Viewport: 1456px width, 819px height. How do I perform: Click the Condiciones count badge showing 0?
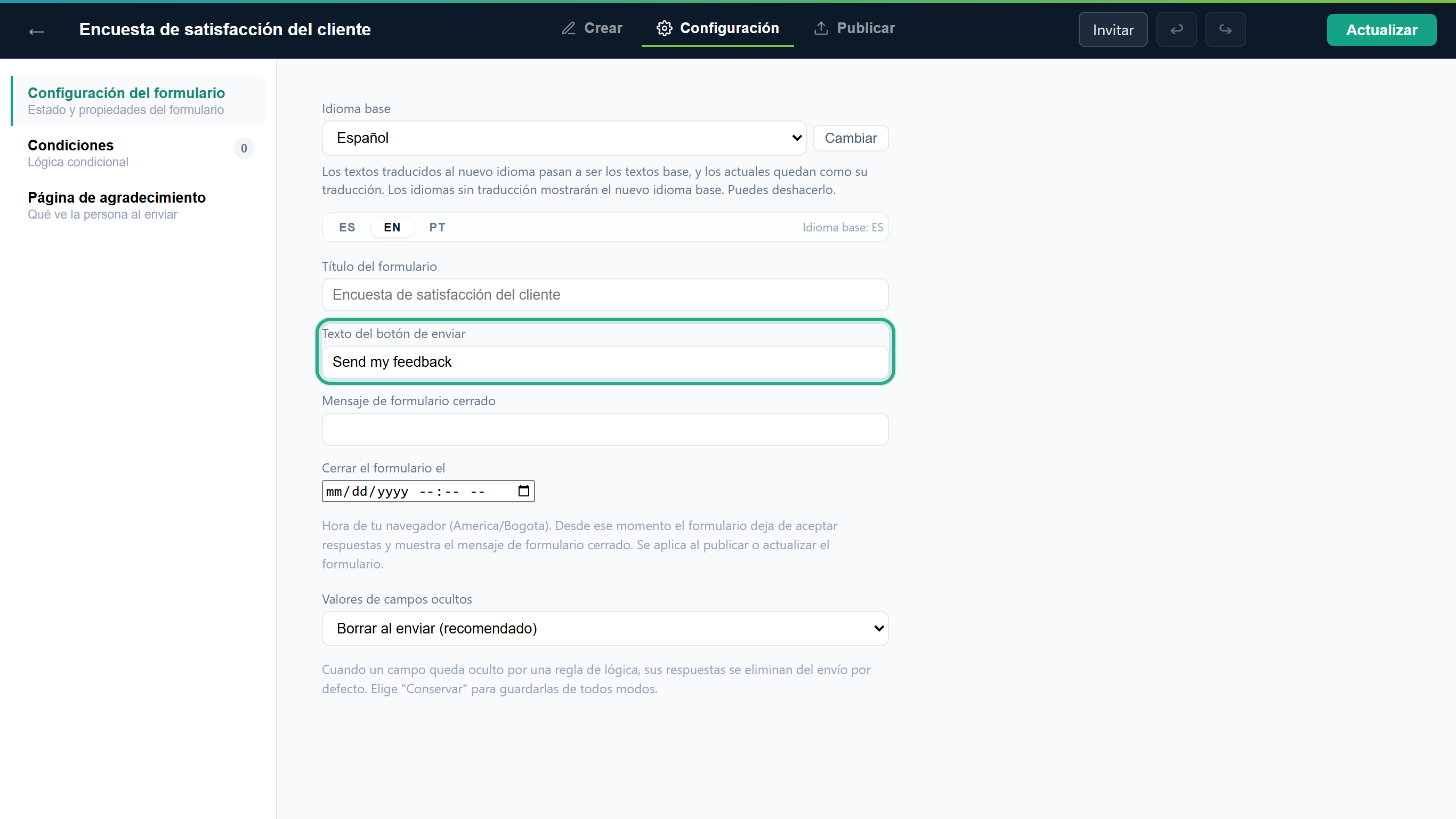(244, 148)
